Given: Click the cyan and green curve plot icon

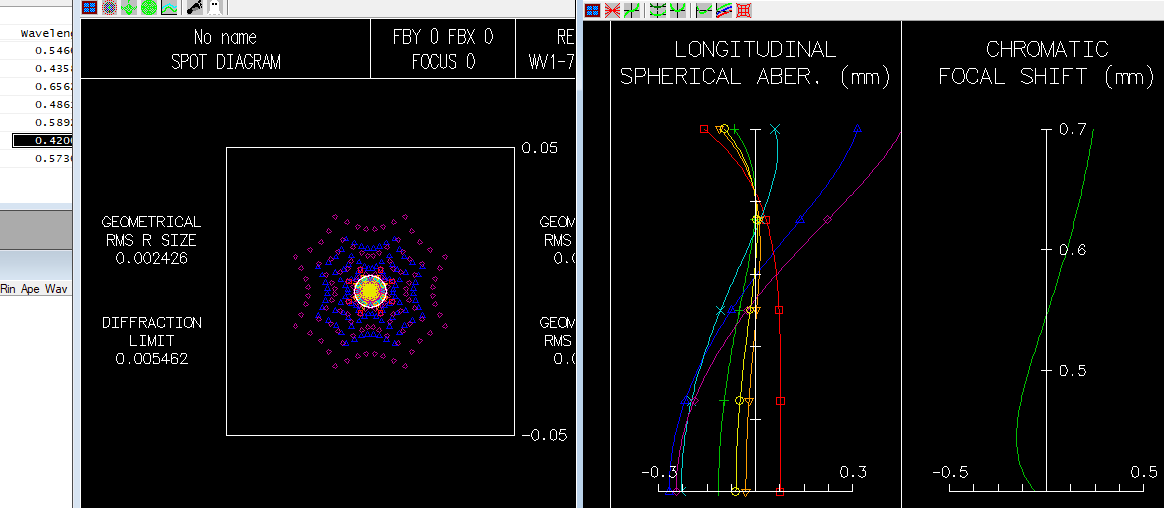Looking at the screenshot, I should [169, 7].
